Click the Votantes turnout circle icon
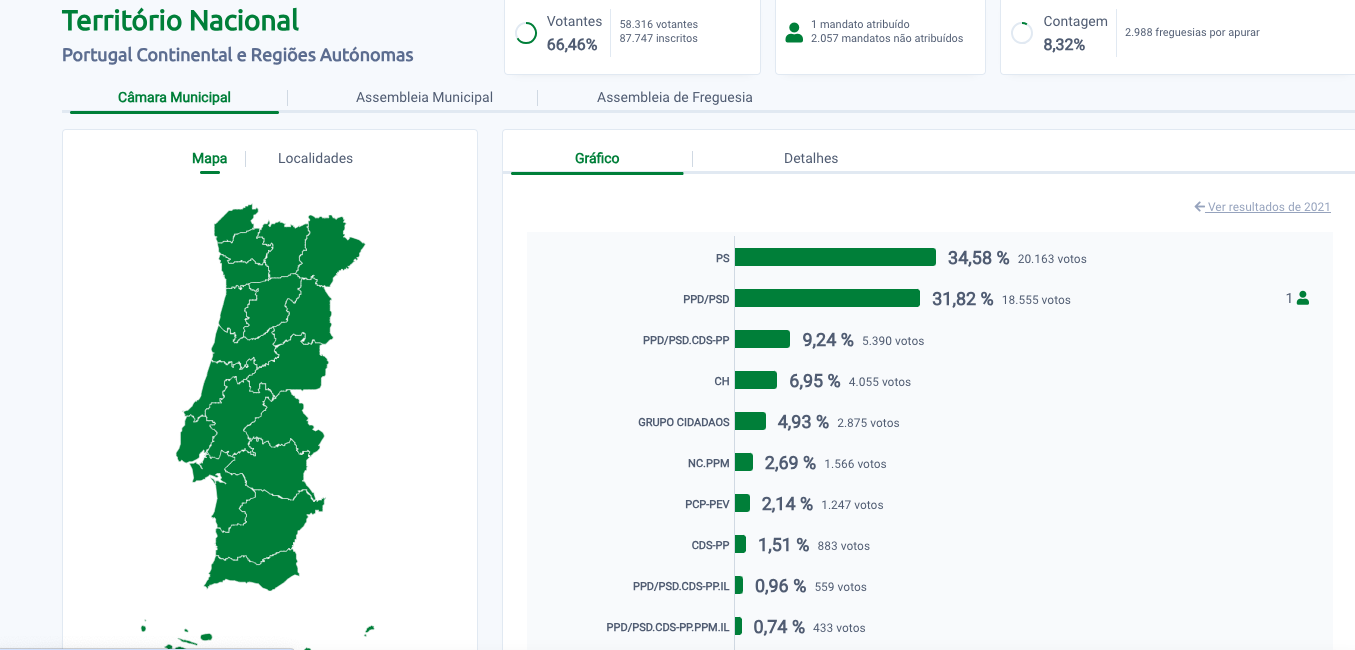The image size is (1355, 650). coord(526,33)
